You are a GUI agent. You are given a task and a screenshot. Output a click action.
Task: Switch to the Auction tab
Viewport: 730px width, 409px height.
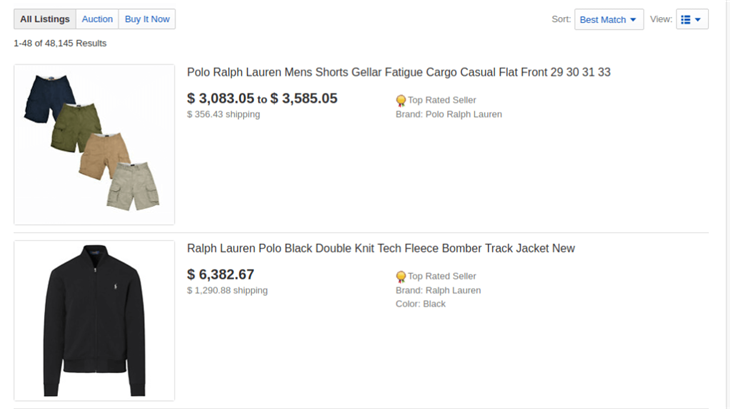click(x=97, y=19)
